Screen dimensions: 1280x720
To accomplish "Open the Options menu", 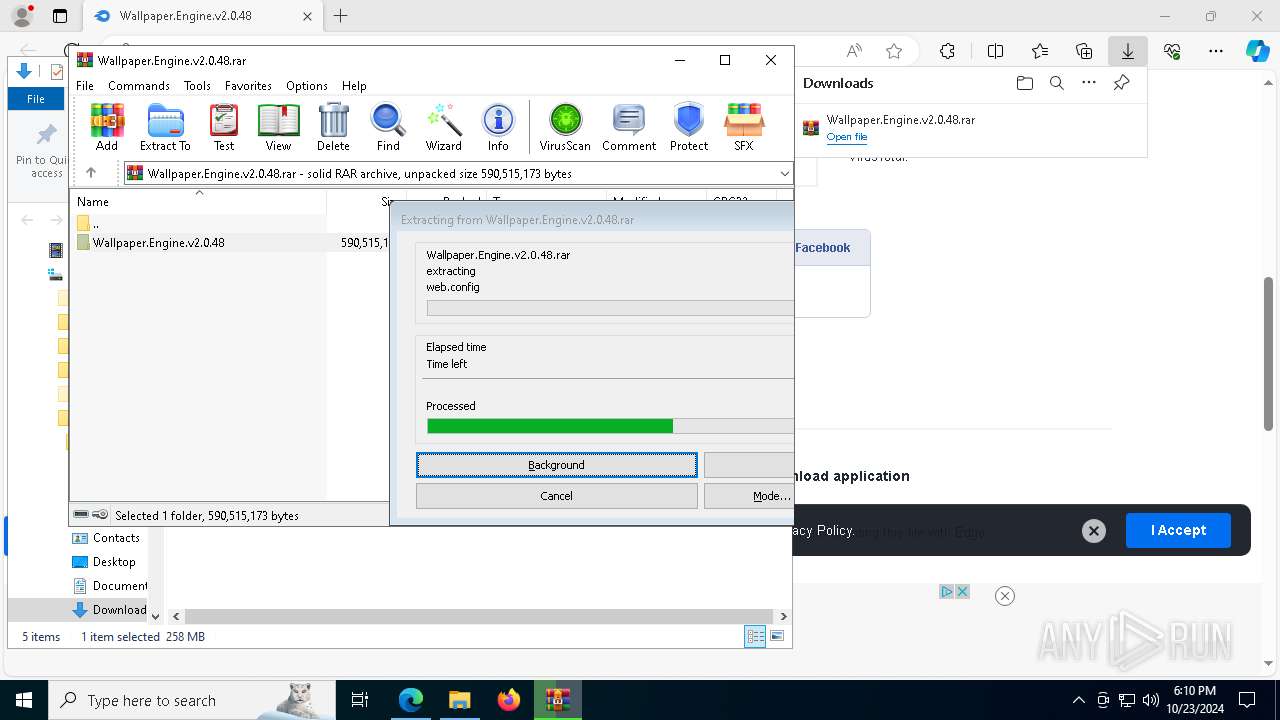I will pyautogui.click(x=307, y=86).
